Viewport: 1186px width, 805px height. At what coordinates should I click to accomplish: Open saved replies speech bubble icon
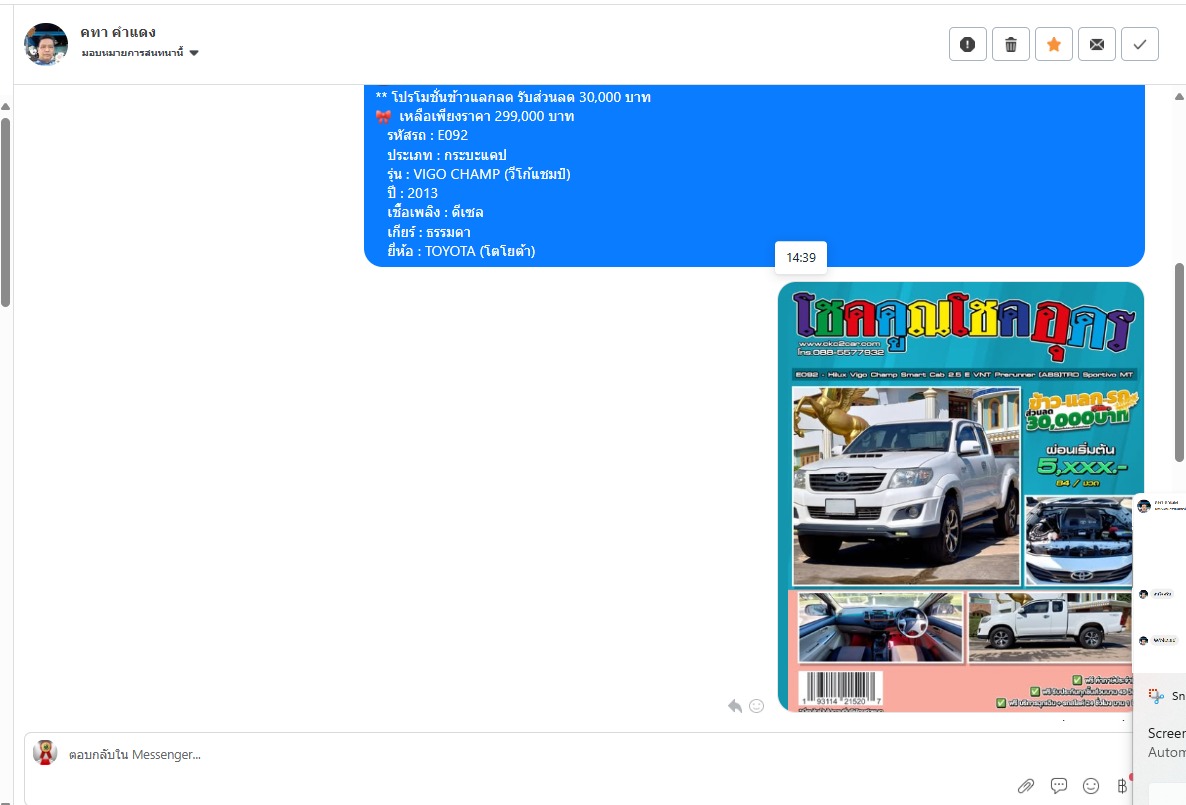(1059, 786)
